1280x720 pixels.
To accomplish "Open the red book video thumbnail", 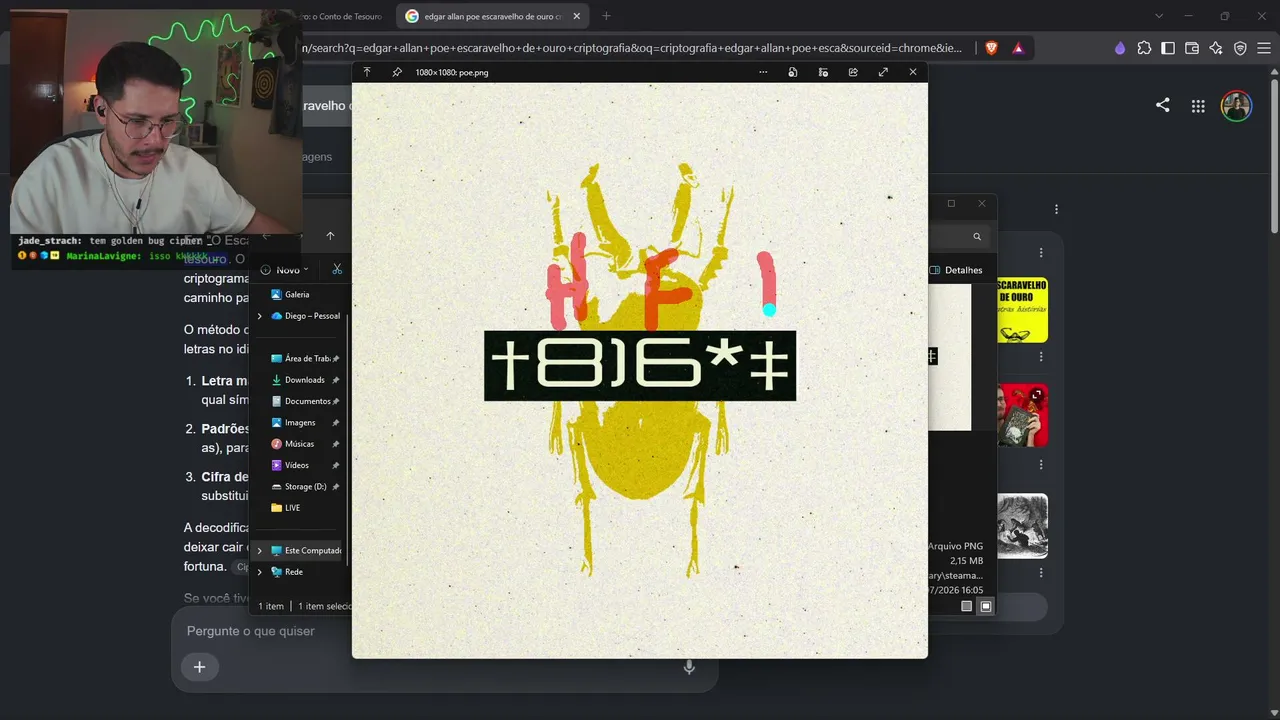I will 1022,415.
